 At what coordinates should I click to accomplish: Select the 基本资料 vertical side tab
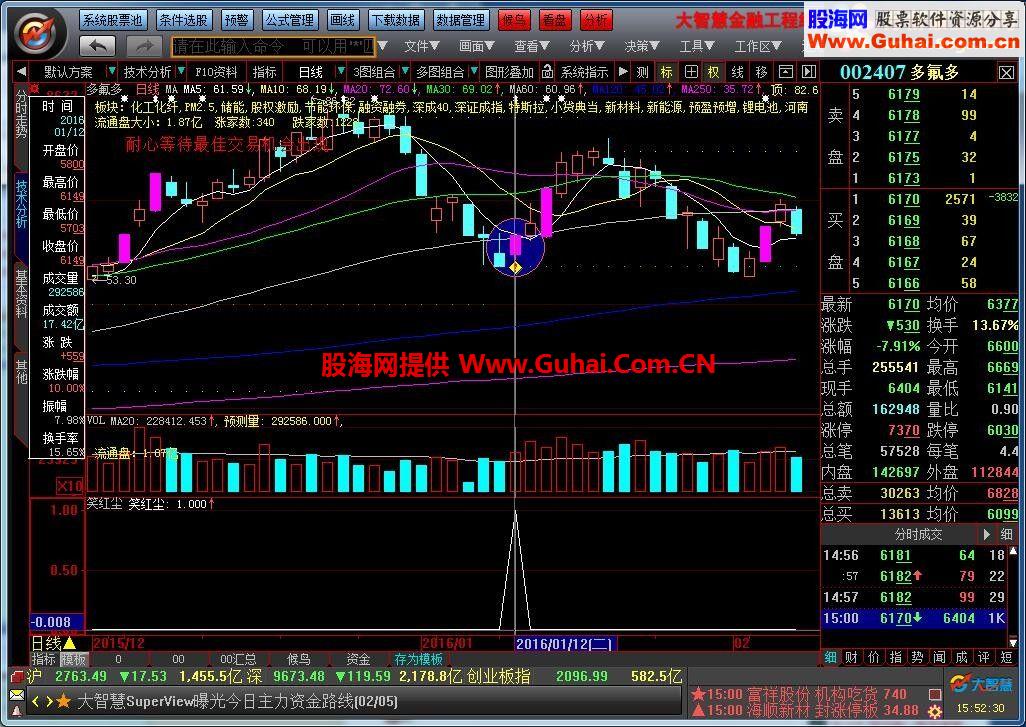pos(22,293)
